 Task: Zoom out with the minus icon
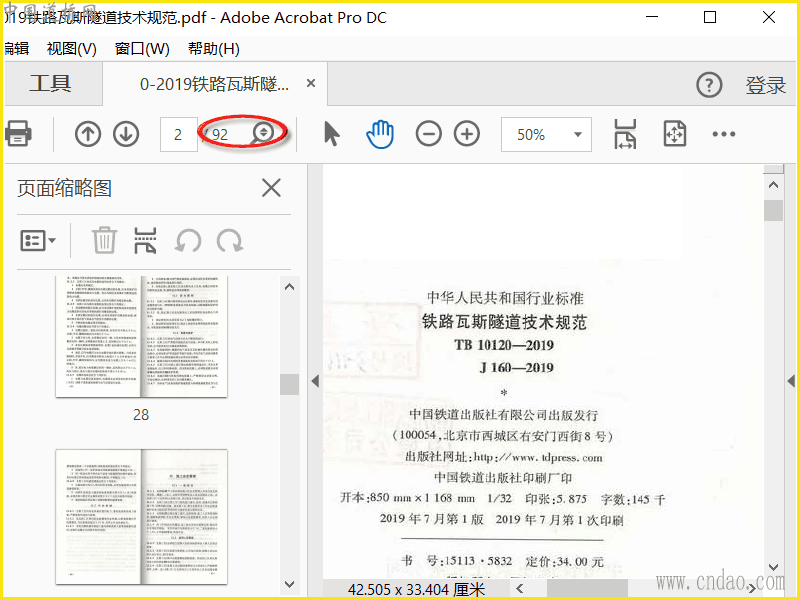click(x=429, y=134)
